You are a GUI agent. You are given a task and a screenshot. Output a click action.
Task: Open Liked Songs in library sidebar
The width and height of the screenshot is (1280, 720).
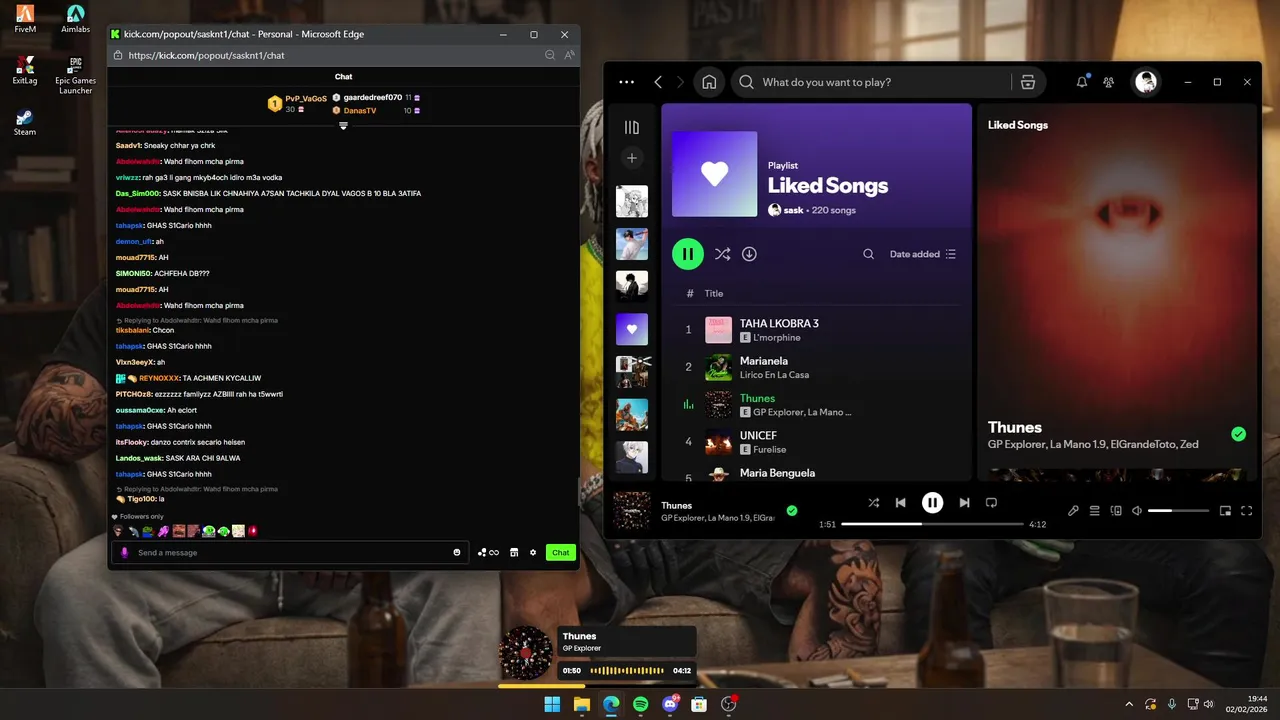(631, 329)
